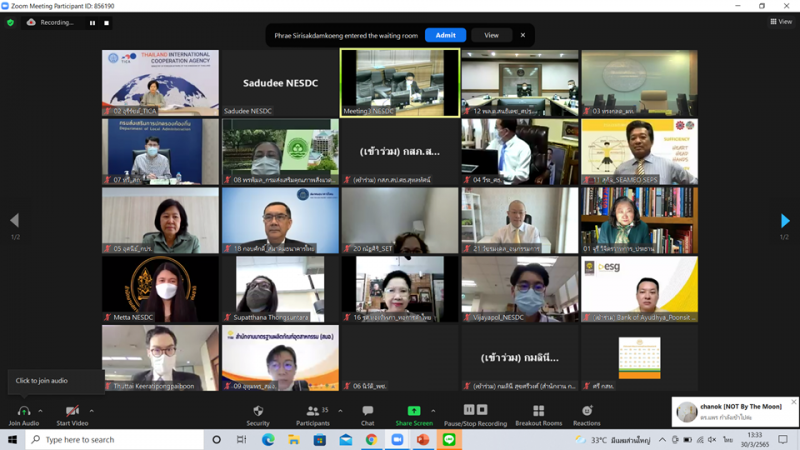Expand share screen options arrow
800x450 pixels.
click(x=433, y=411)
